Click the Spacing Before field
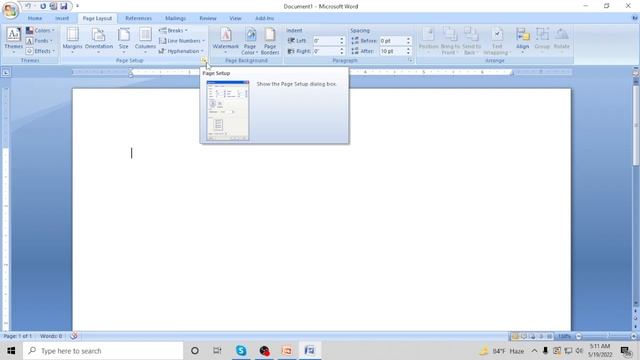Image resolution: width=640 pixels, height=360 pixels. click(x=392, y=41)
